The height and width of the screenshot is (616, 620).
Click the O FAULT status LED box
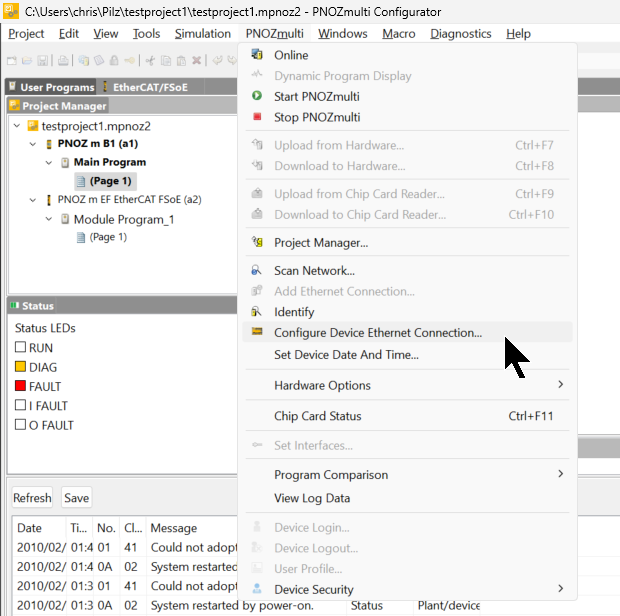pyautogui.click(x=20, y=424)
